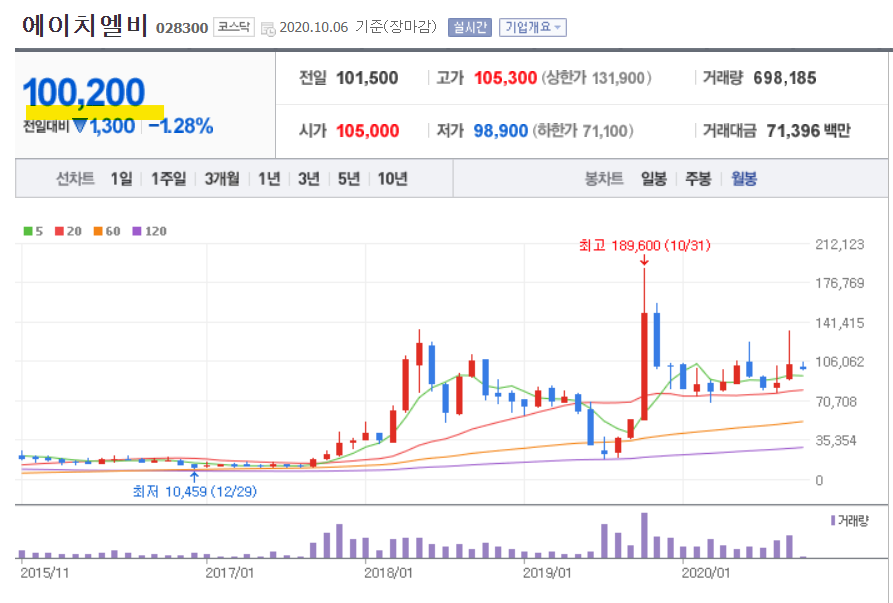Click the 고가 value 105,300

click(505, 78)
